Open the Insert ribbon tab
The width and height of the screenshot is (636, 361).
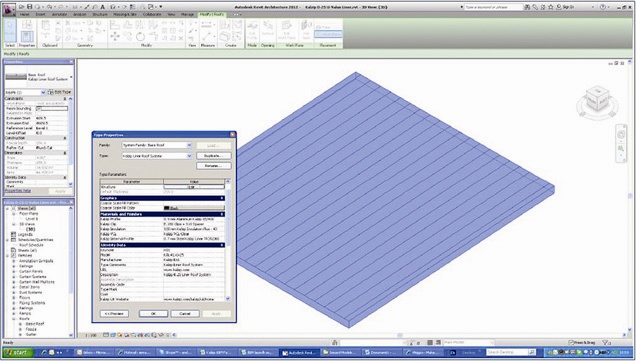pos(41,15)
